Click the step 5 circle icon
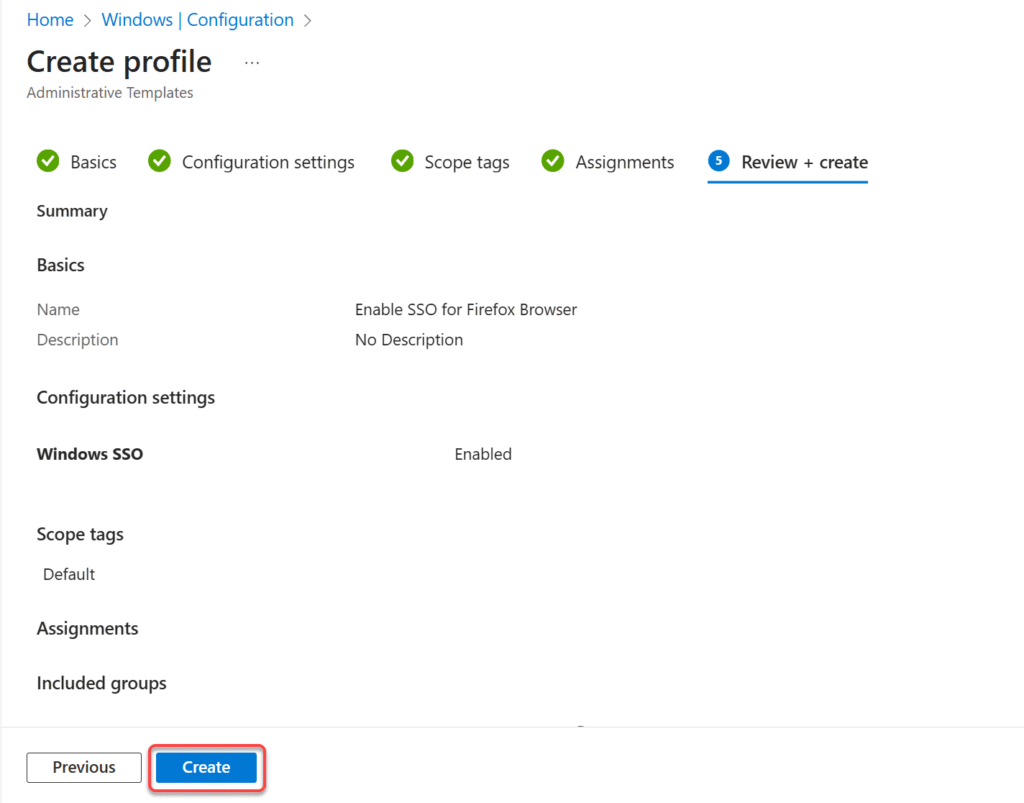1024x803 pixels. tap(718, 161)
